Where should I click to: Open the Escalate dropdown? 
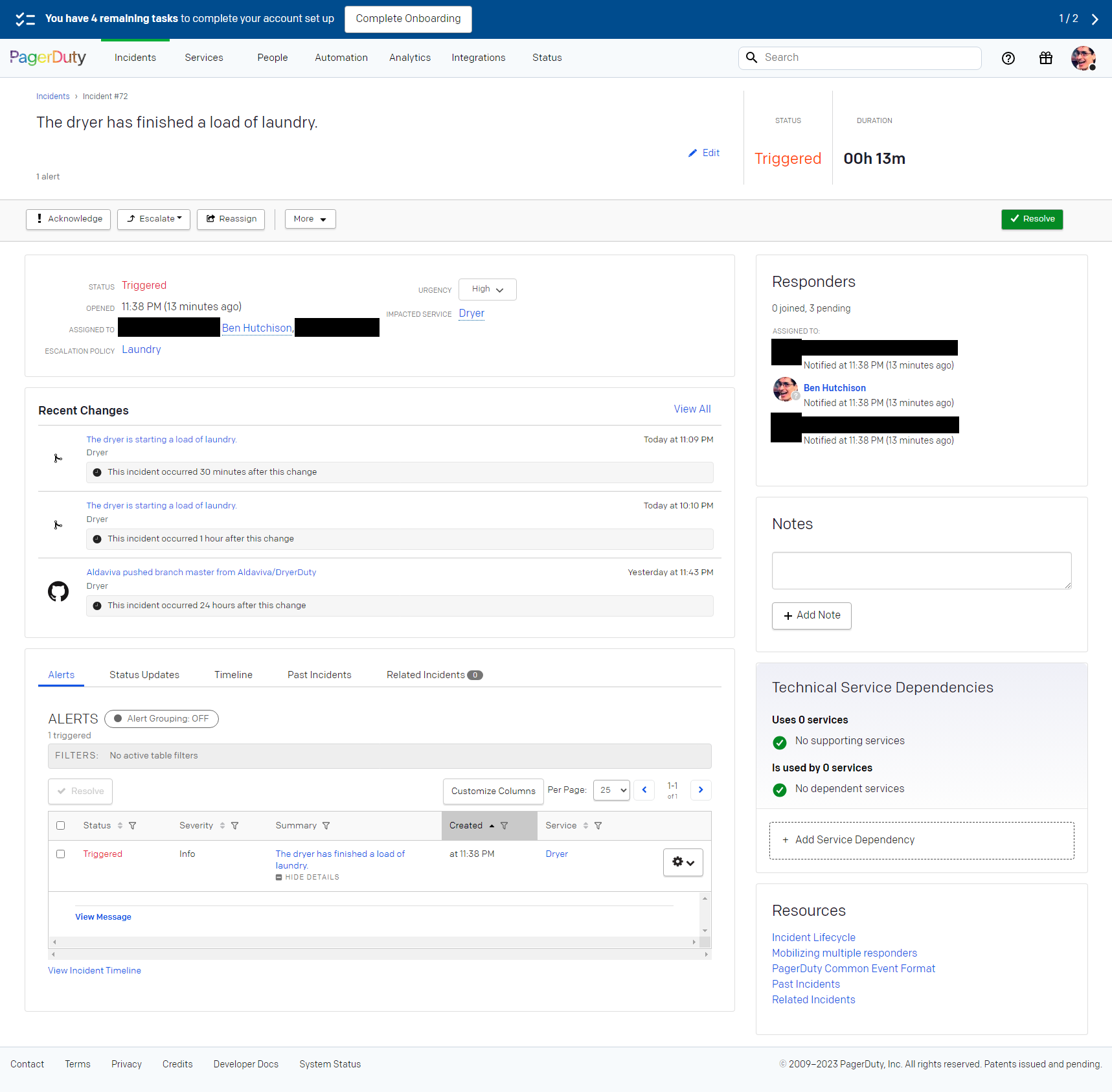(153, 219)
